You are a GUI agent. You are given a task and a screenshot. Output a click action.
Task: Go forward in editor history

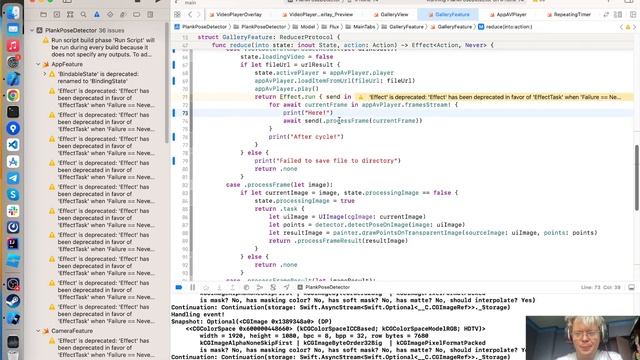[199, 14]
